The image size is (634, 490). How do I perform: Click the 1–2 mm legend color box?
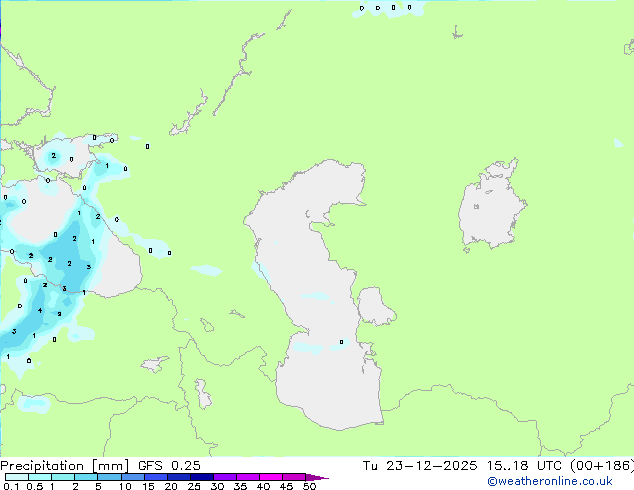tap(63, 477)
